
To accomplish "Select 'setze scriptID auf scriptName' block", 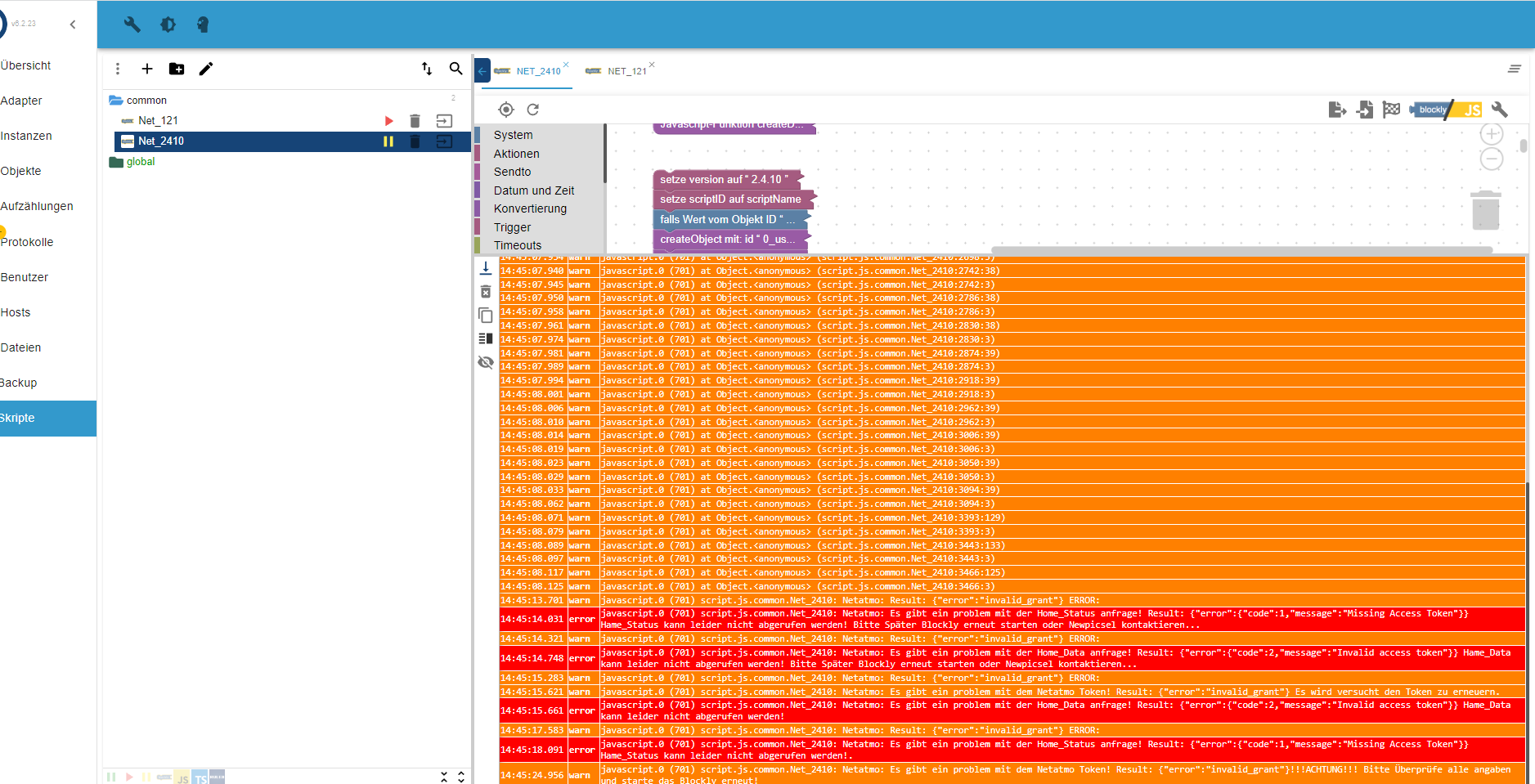I will click(734, 199).
